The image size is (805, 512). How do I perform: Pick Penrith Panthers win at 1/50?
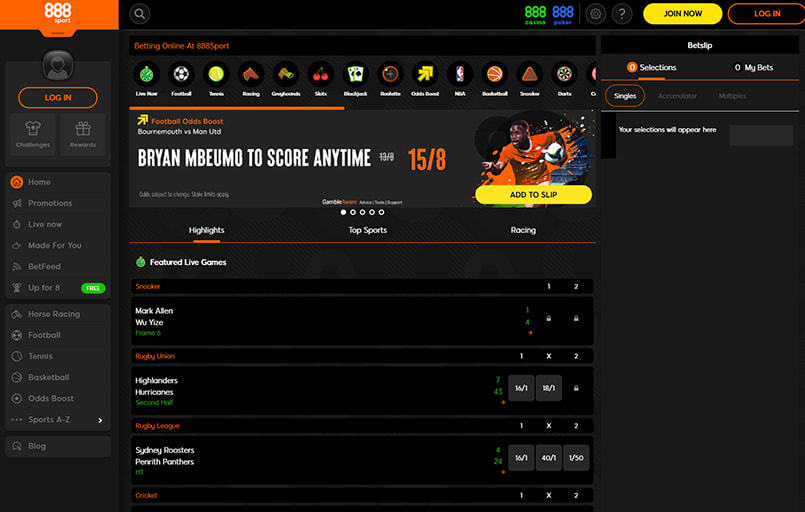[x=576, y=458]
